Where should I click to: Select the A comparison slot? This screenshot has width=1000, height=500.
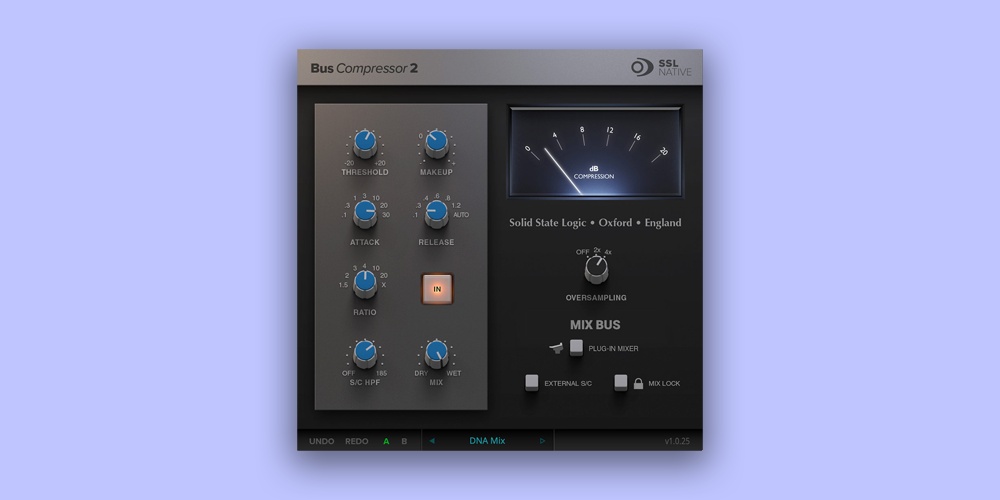(386, 441)
